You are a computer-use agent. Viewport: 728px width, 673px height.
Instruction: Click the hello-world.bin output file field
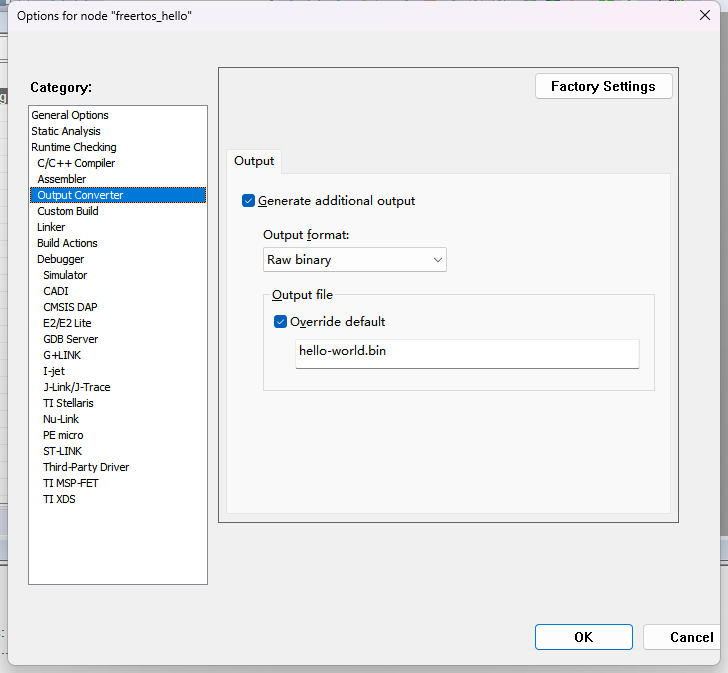tap(466, 353)
